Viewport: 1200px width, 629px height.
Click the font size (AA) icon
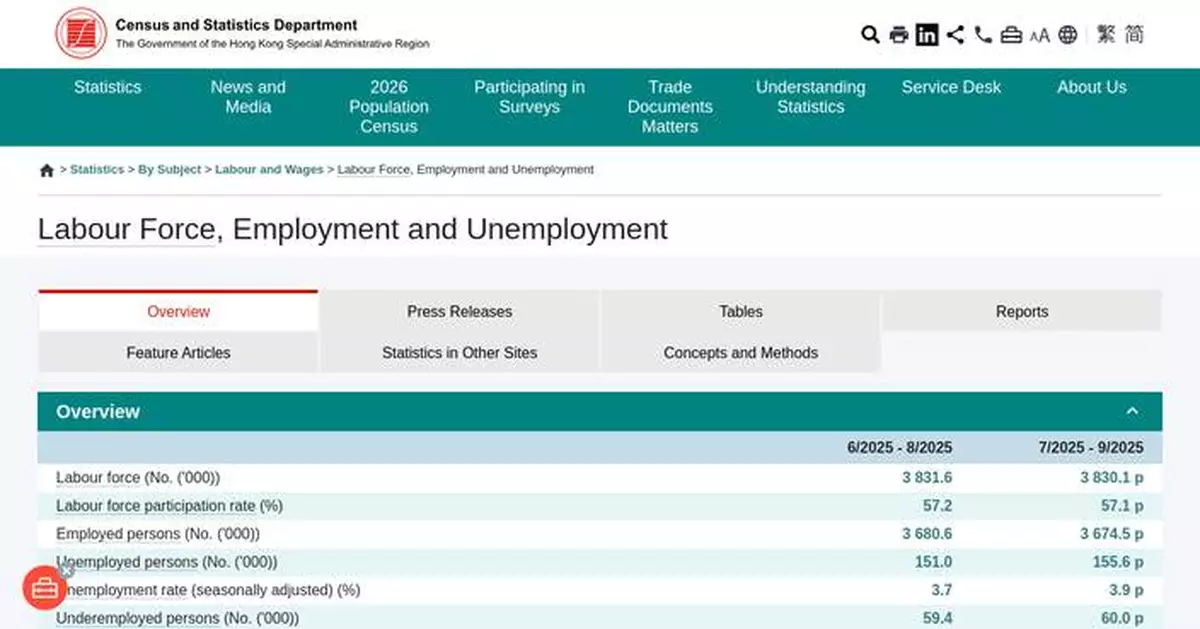pyautogui.click(x=1039, y=35)
